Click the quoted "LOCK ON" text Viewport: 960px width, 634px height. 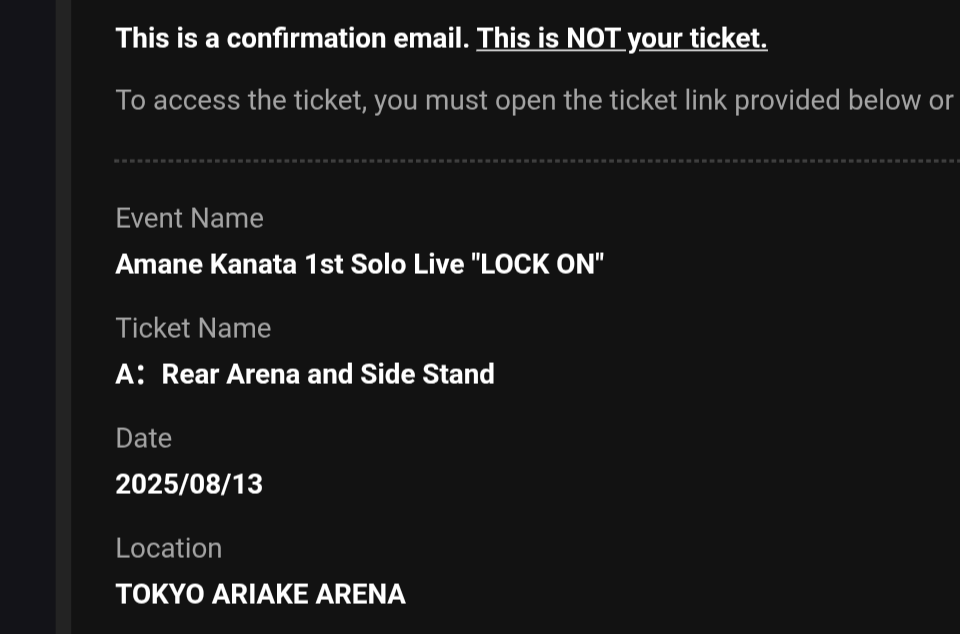pyautogui.click(x=543, y=264)
